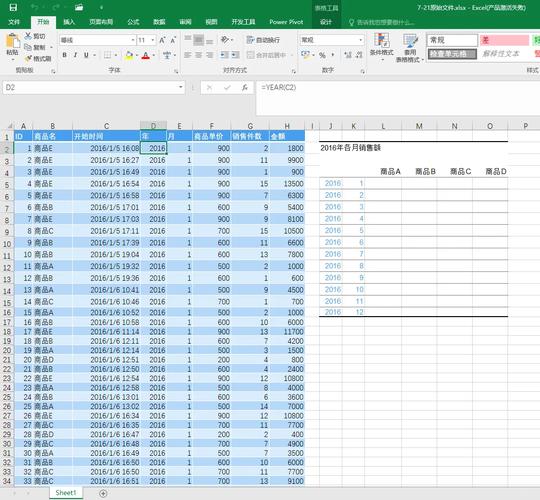This screenshot has height=500, width=540.
Task: Expand the Name Box dropdown arrow
Action: coord(180,87)
